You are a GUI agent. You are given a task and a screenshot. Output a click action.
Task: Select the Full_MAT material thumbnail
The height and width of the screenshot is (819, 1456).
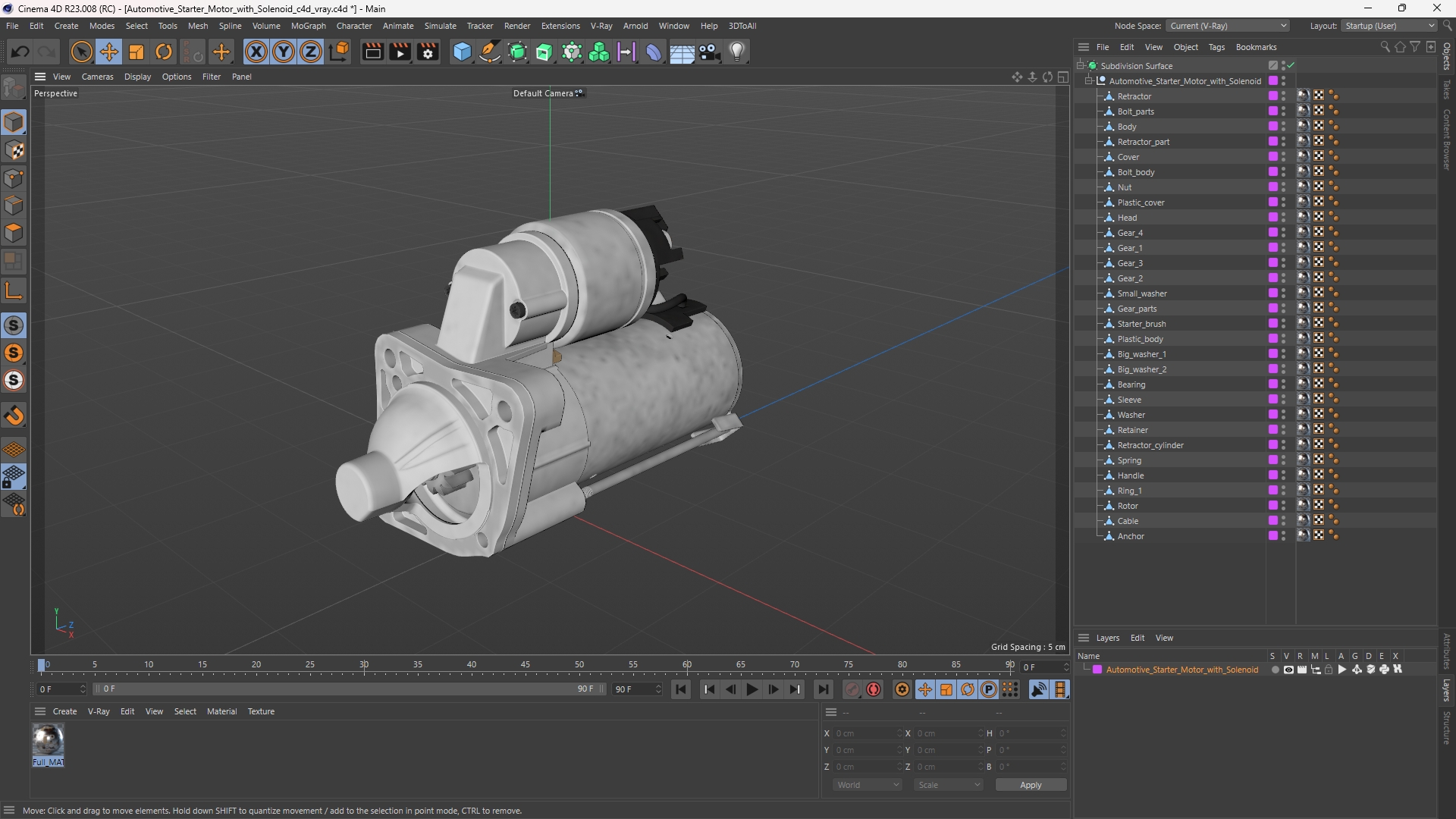tap(48, 740)
